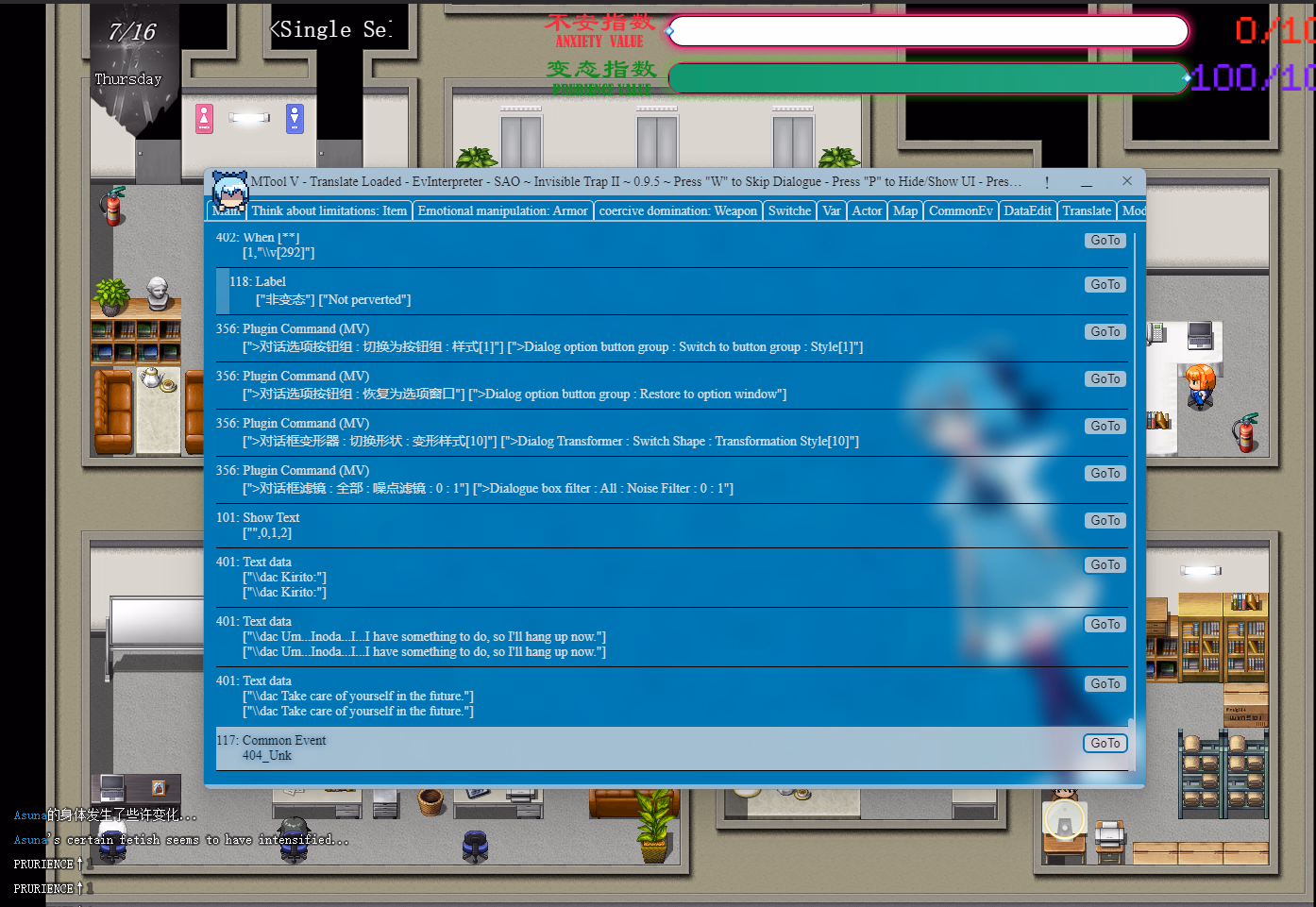Screen dimensions: 1316x907
Task: Click the wicker basket in the bottom room
Action: click(430, 801)
